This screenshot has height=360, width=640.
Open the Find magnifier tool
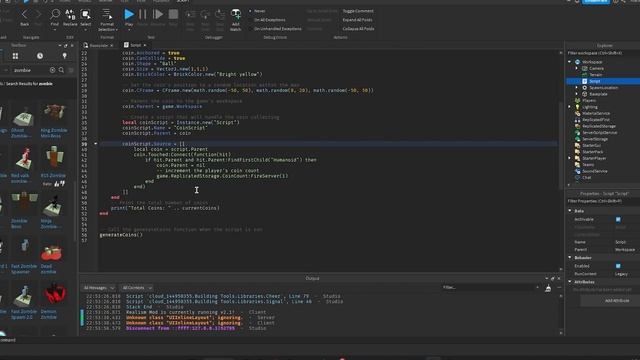(x=55, y=15)
